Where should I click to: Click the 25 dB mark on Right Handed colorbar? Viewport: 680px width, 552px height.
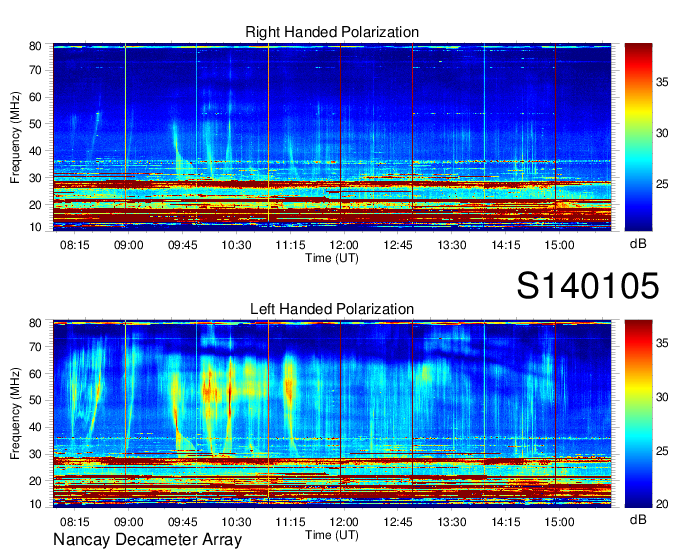(662, 184)
